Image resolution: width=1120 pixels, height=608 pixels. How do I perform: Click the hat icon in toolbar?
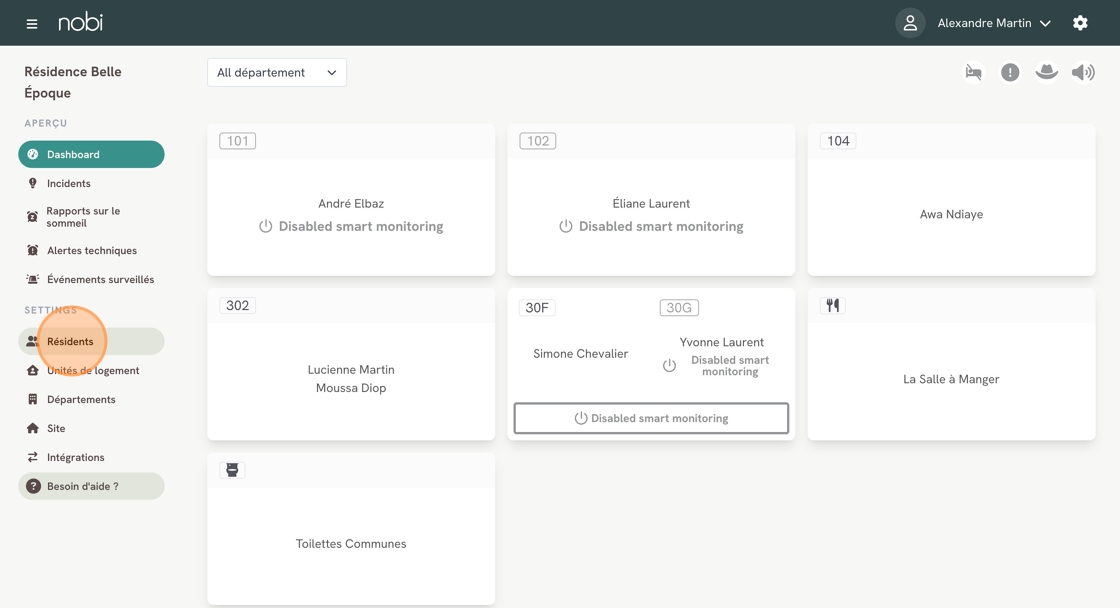click(1046, 72)
